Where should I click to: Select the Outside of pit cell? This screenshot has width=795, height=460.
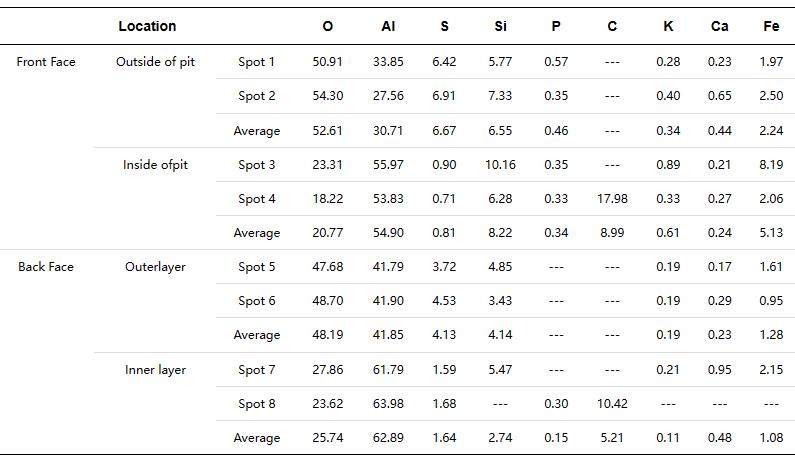click(x=155, y=62)
